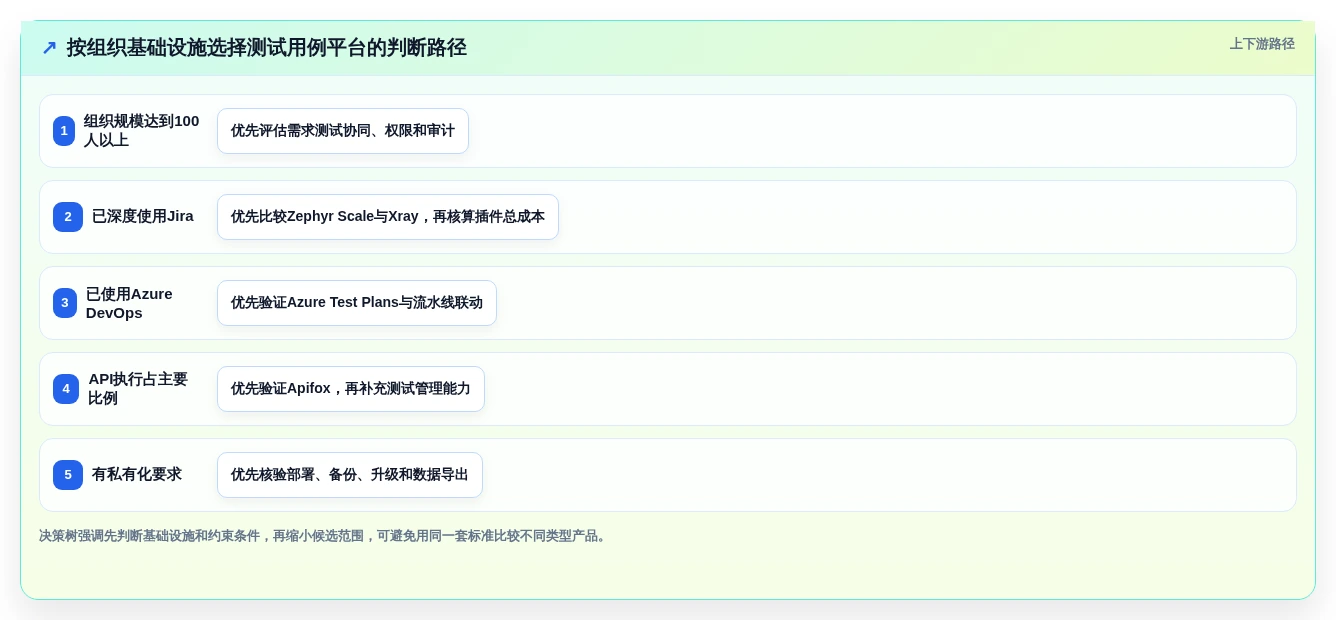Screen dimensions: 1336x620
Task: Click the 决策树强调先判断基础设施 footnote
Action: tap(324, 536)
